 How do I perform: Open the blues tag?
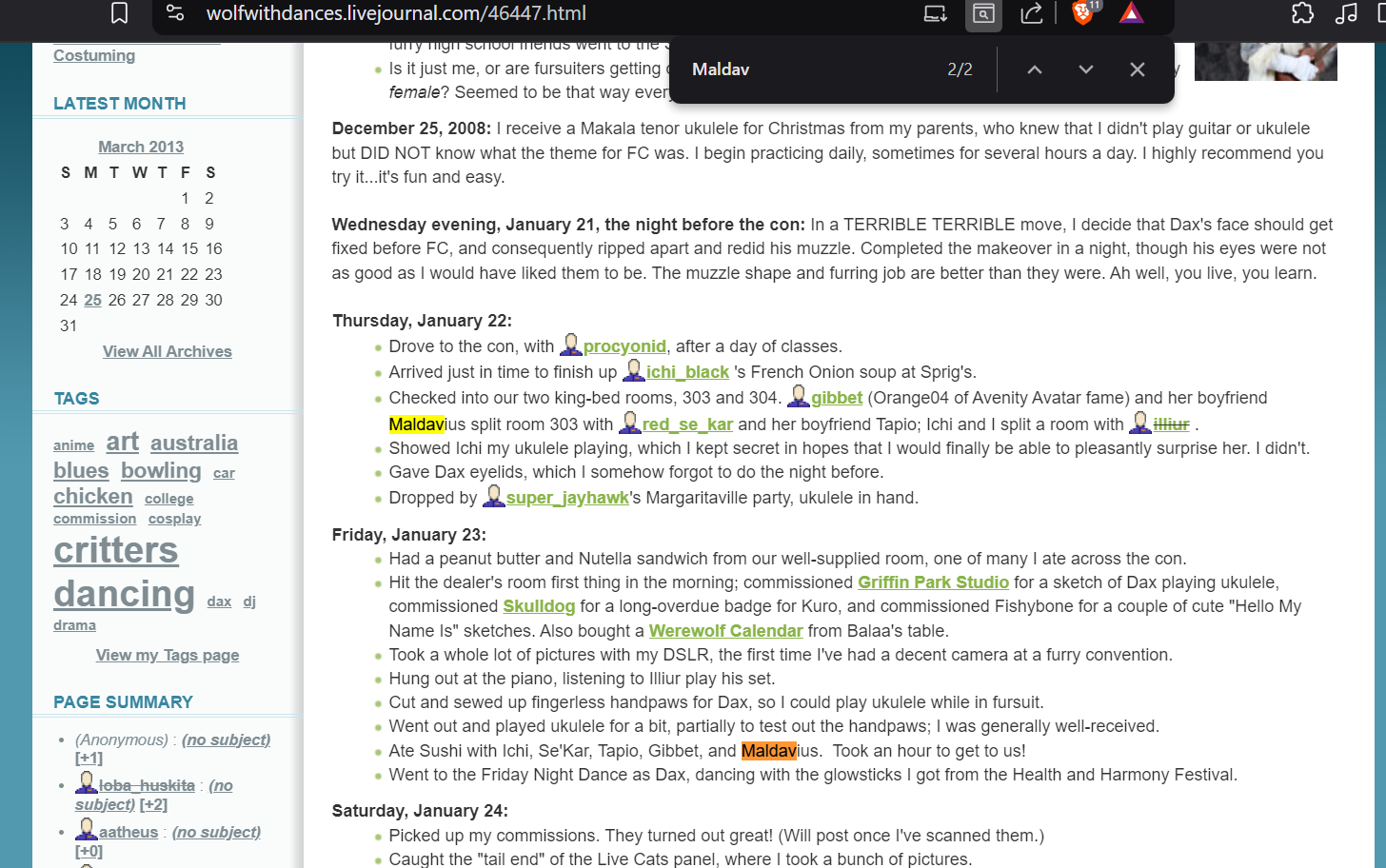point(81,470)
